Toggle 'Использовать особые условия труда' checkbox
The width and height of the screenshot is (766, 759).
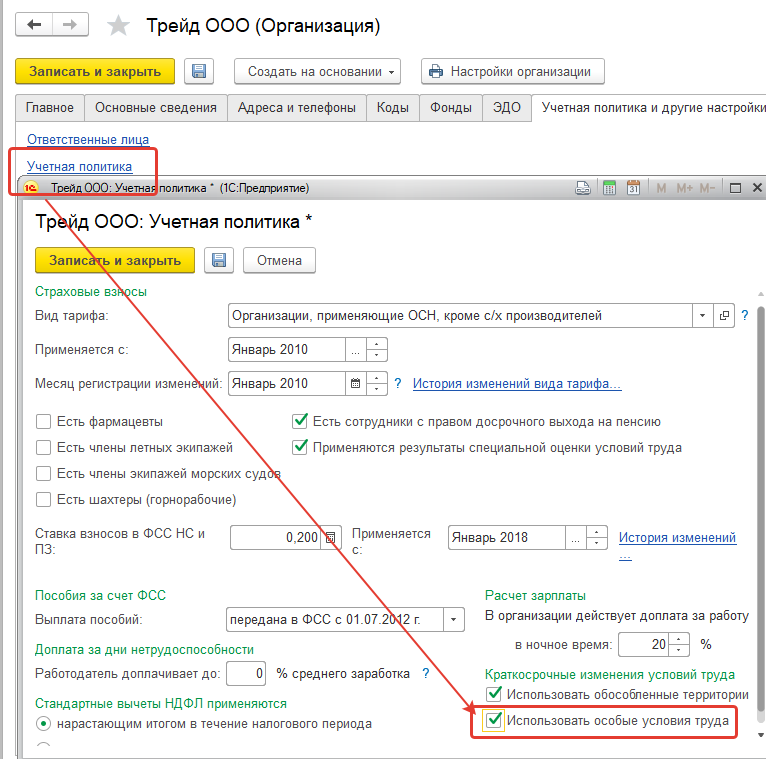pos(494,720)
